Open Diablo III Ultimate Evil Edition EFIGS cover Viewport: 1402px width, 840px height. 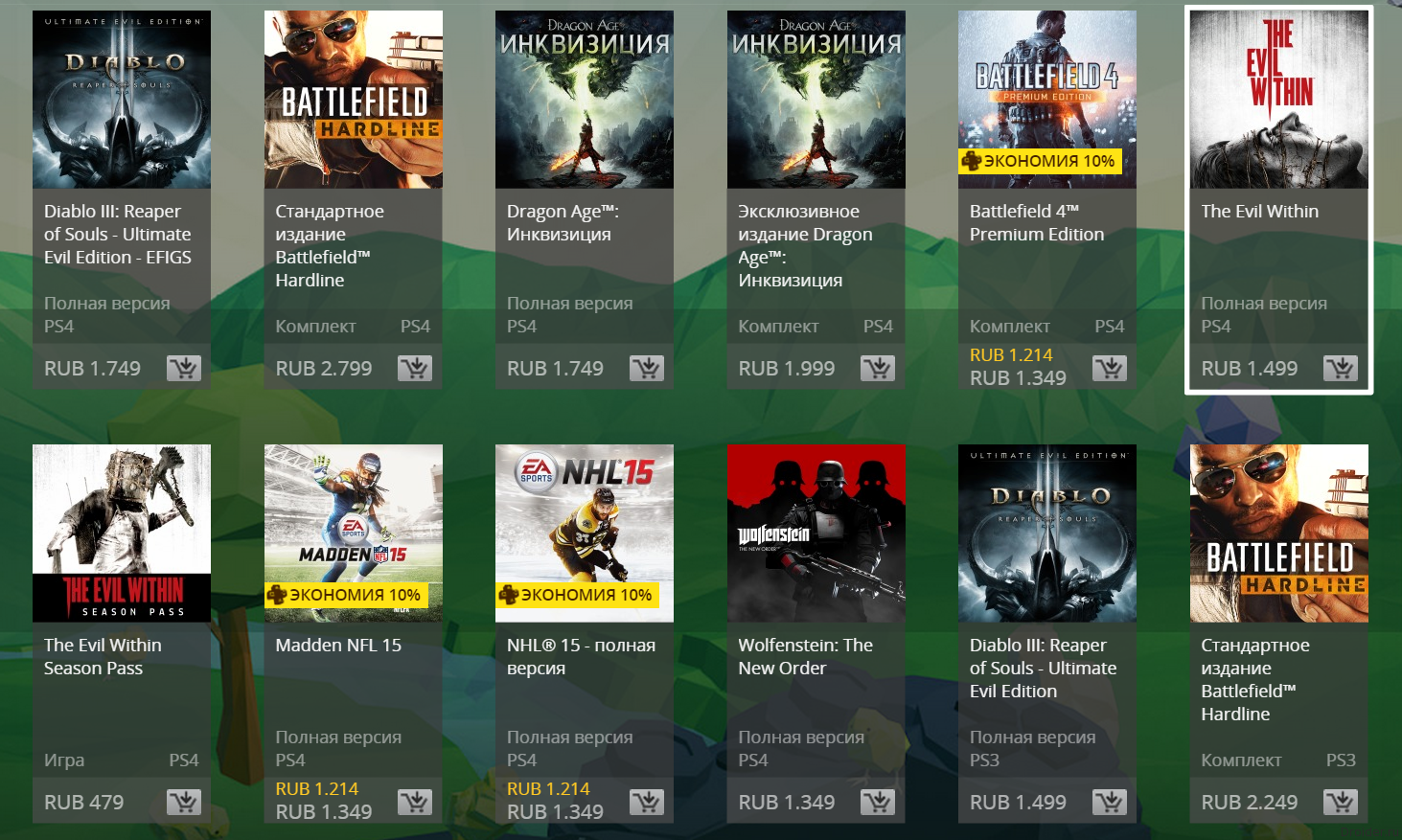122,100
